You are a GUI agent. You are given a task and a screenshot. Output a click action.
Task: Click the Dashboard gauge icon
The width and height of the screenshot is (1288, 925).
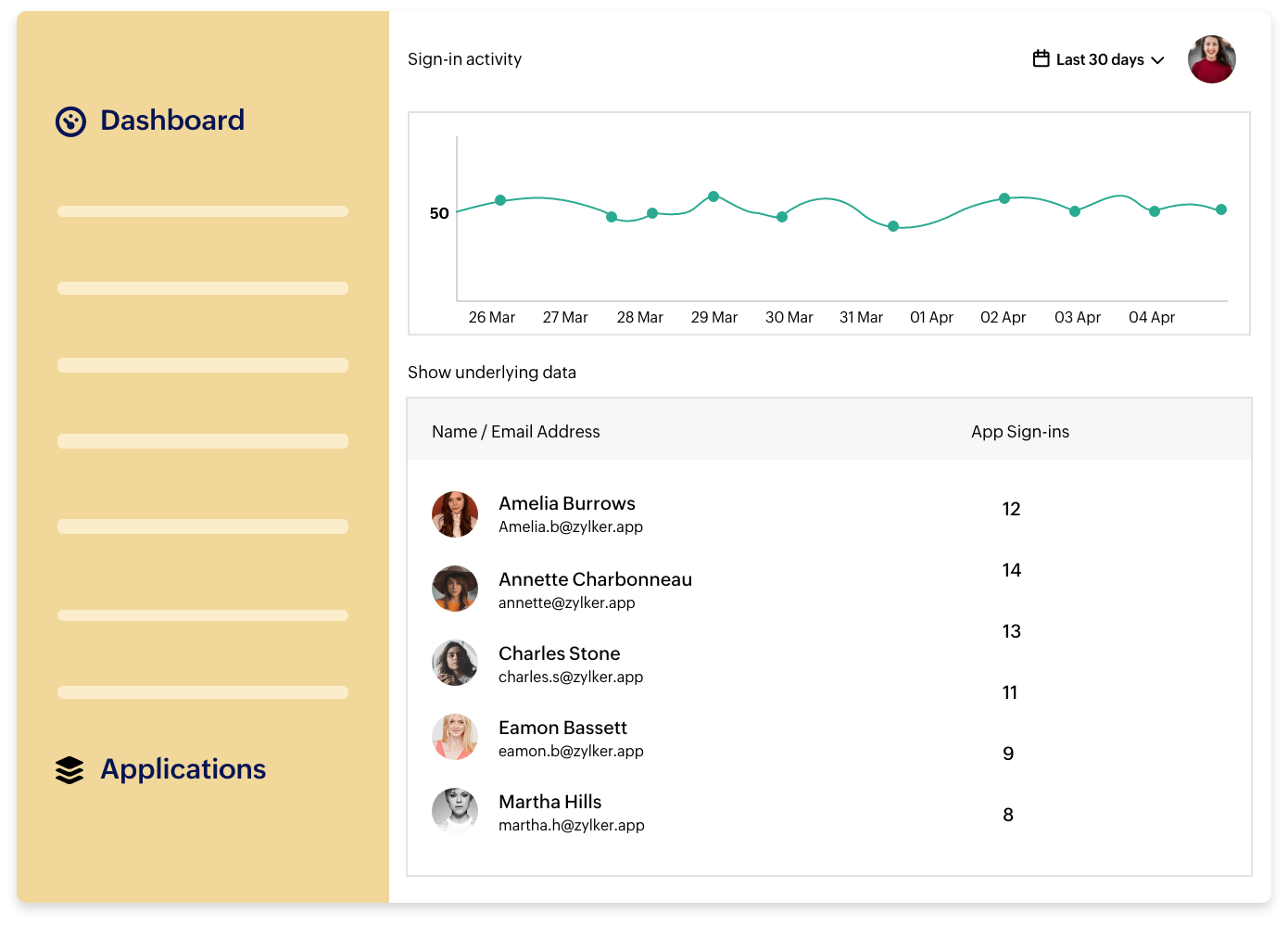point(70,121)
